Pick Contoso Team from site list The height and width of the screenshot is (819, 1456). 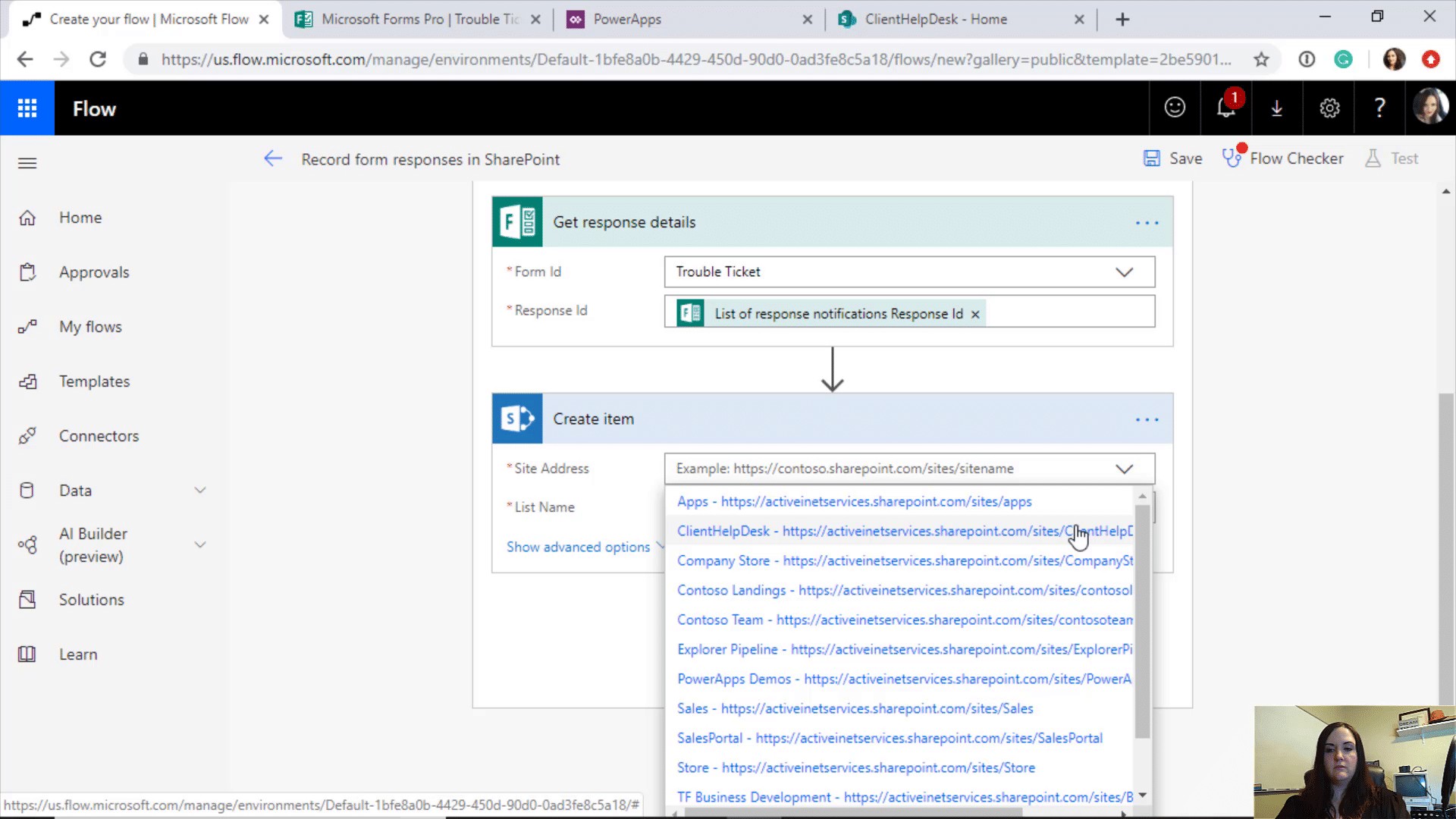[904, 620]
